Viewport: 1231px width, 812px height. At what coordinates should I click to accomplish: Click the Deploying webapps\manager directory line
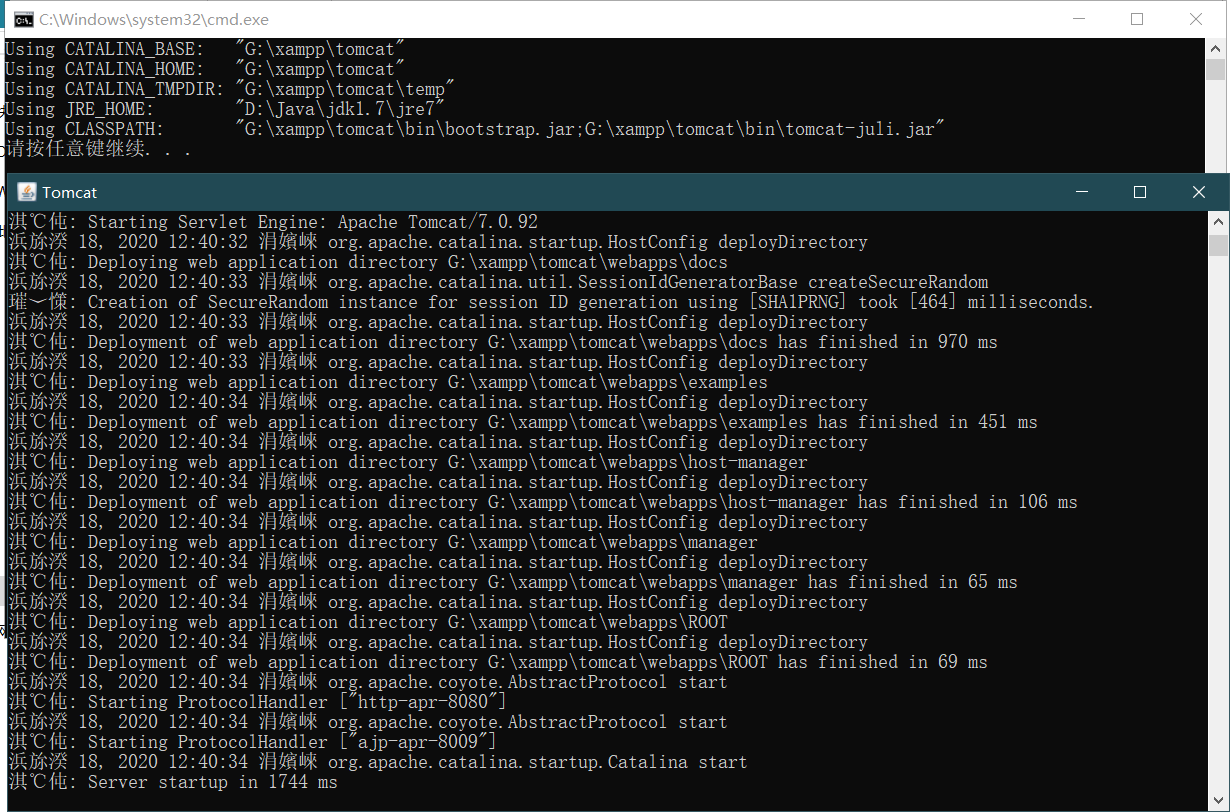[383, 542]
